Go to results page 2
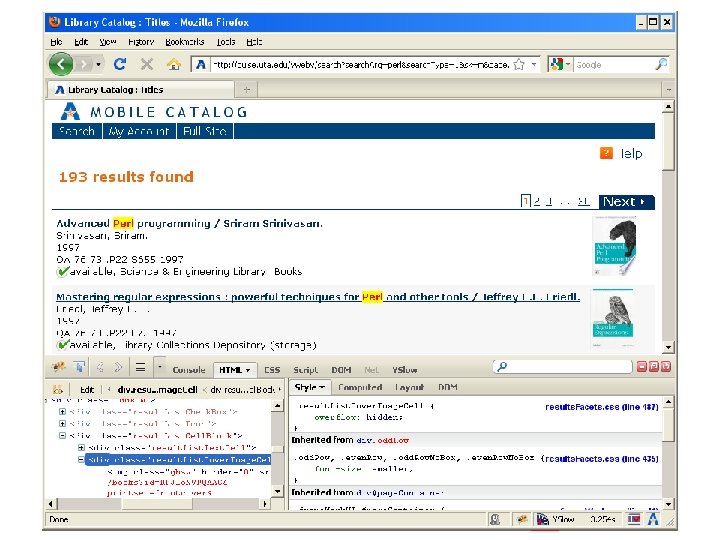Viewport: 720px width, 540px height. pos(537,201)
